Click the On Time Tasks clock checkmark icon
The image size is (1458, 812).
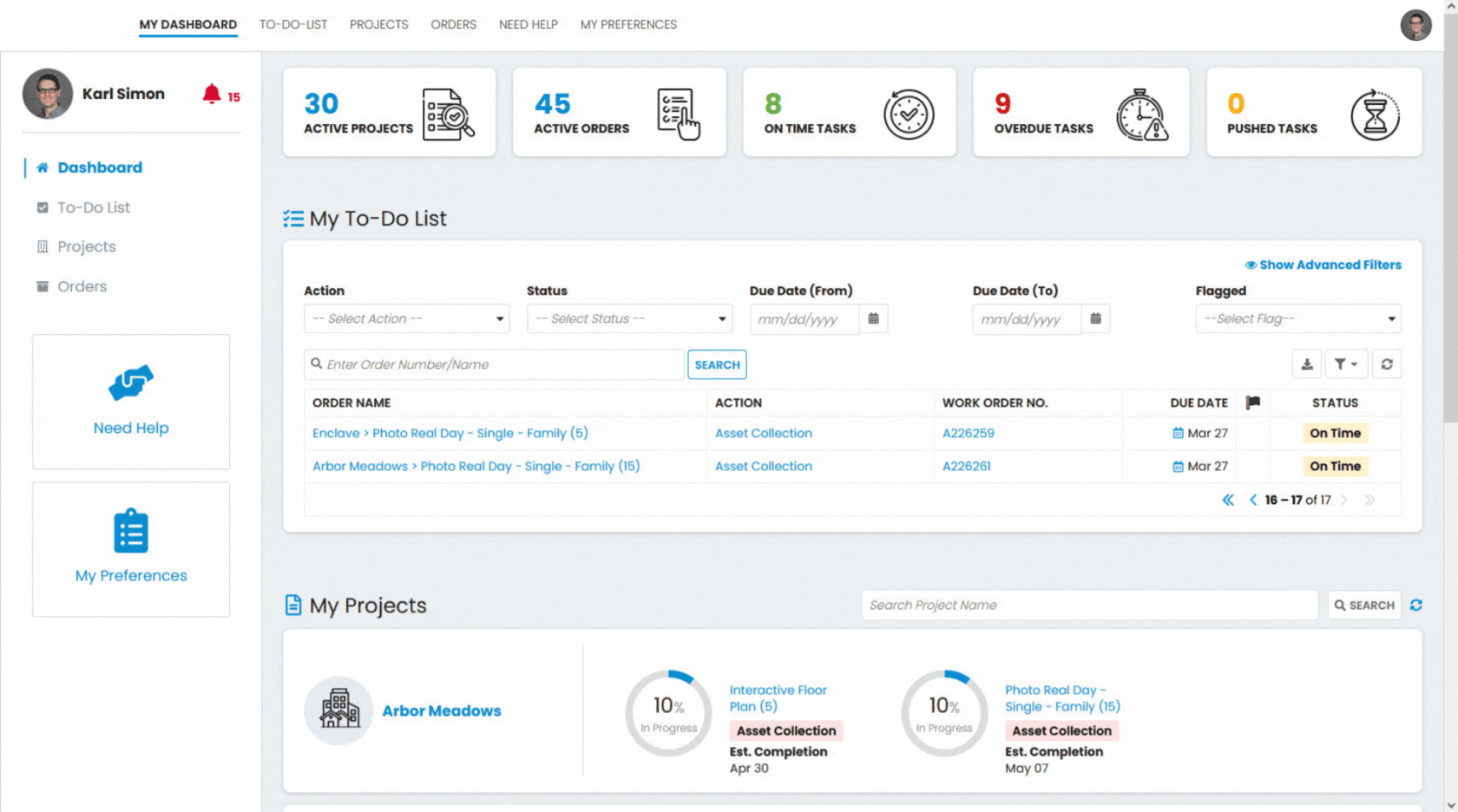pyautogui.click(x=909, y=114)
